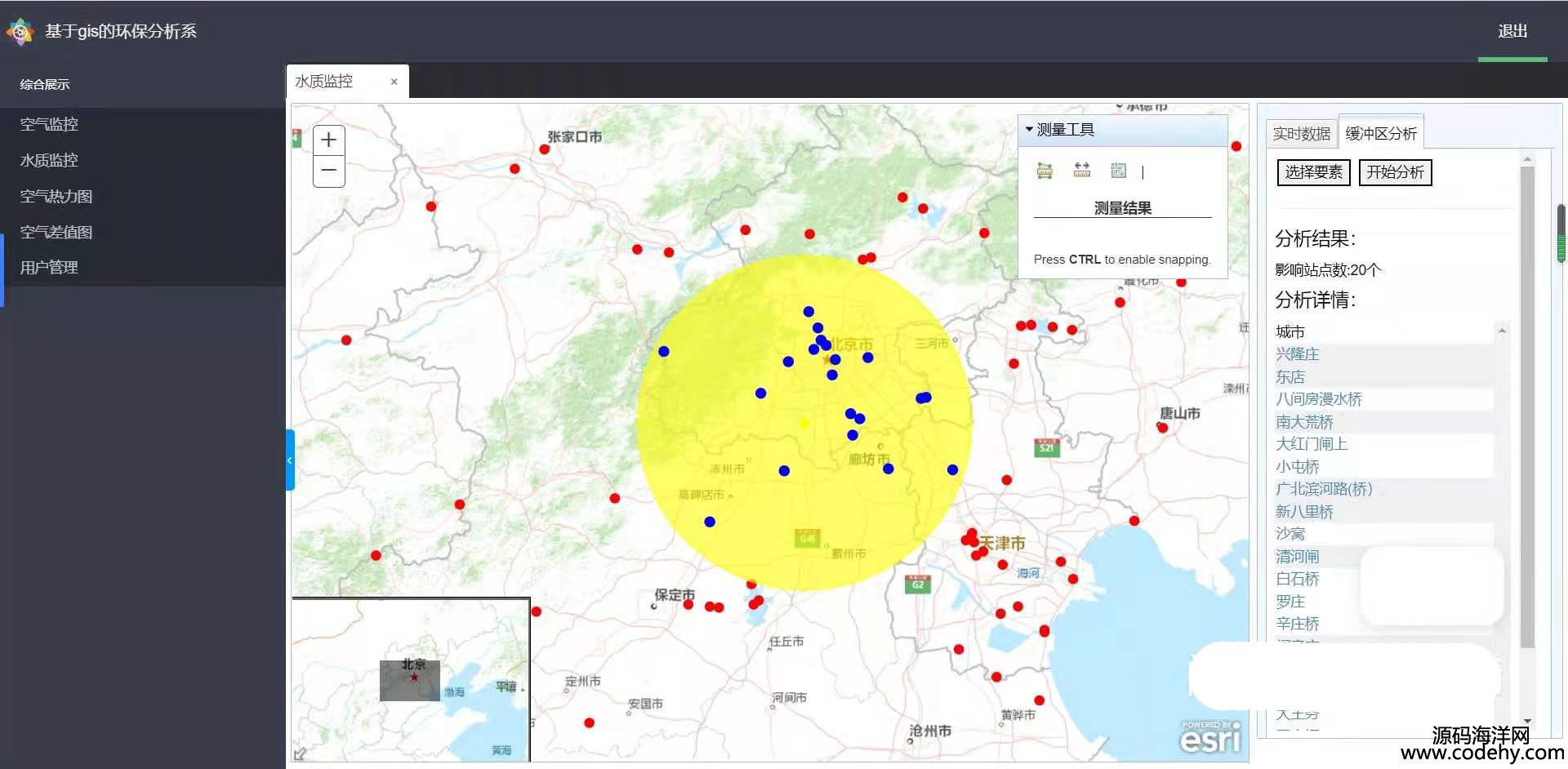Select the location measurement tool icon
The height and width of the screenshot is (769, 1568).
pyautogui.click(x=1118, y=170)
